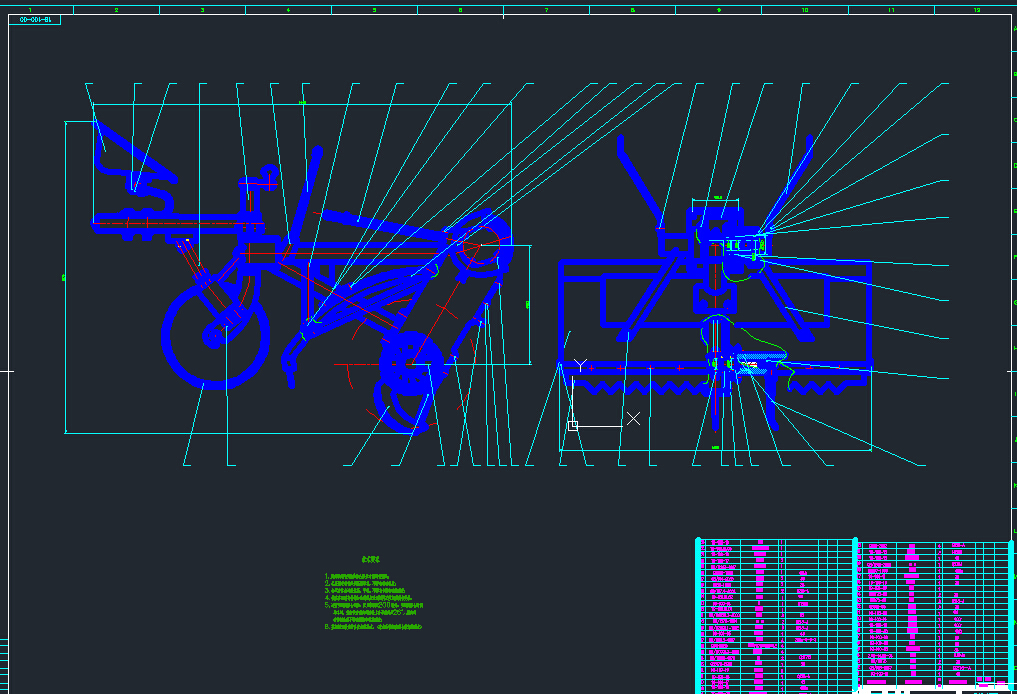Click the UCS X axis label
Viewport: 1017px width, 694px height.
[633, 418]
